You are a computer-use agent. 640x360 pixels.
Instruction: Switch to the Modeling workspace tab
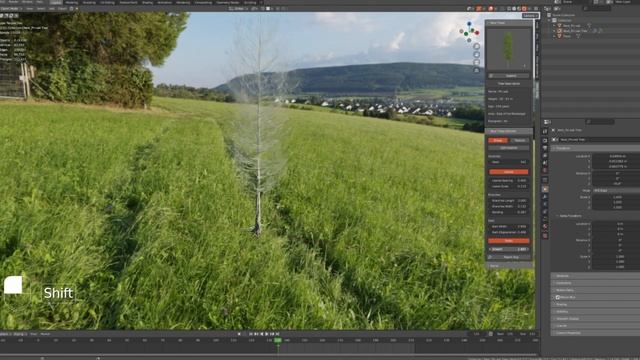[71, 2]
